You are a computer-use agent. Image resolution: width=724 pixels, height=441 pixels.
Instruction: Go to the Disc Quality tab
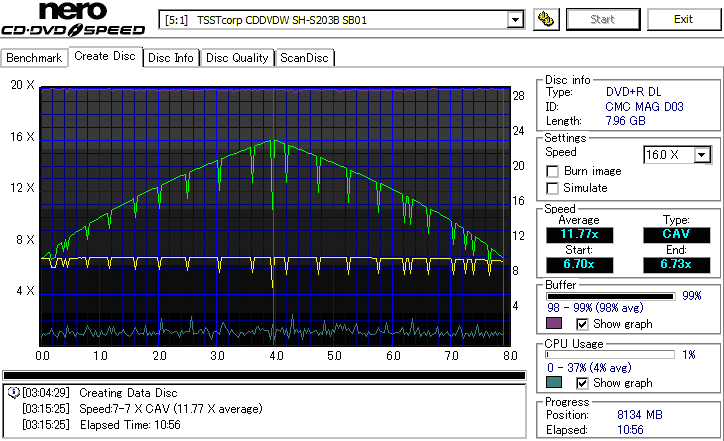click(237, 58)
